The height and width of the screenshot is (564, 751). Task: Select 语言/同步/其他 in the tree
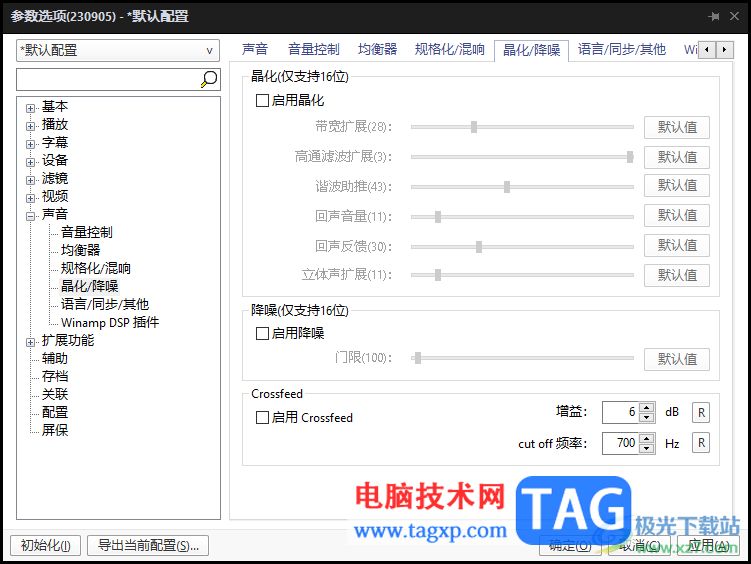click(105, 304)
